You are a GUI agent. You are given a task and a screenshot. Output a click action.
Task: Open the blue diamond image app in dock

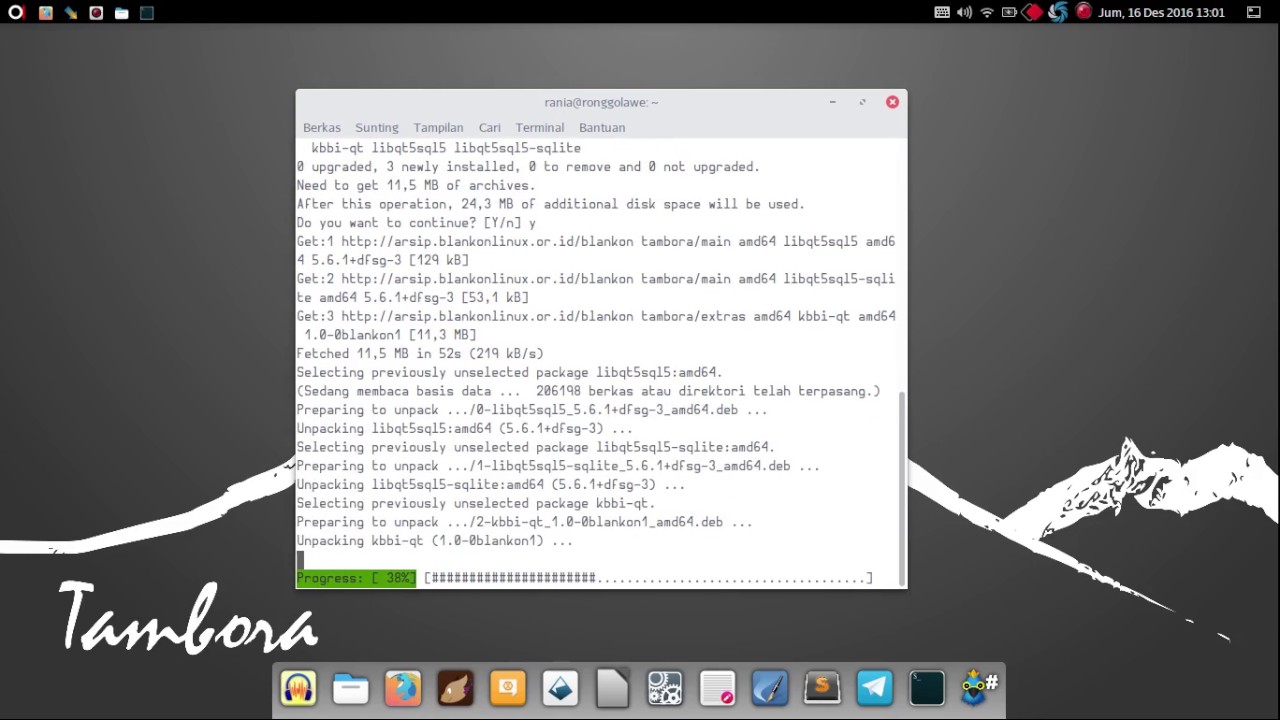point(560,688)
